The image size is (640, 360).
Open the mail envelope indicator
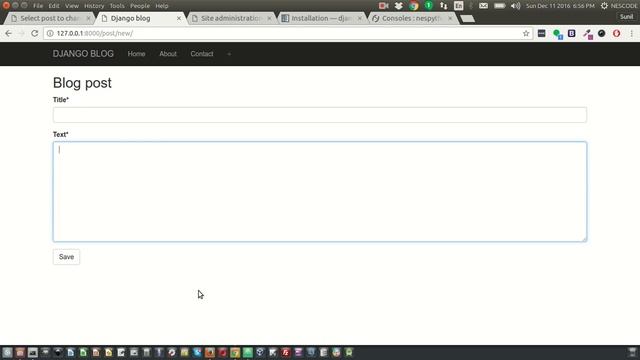tap(483, 6)
